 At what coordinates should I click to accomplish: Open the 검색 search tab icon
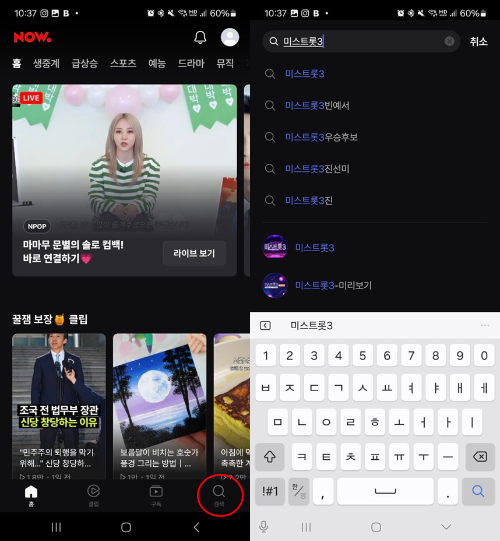(x=219, y=495)
